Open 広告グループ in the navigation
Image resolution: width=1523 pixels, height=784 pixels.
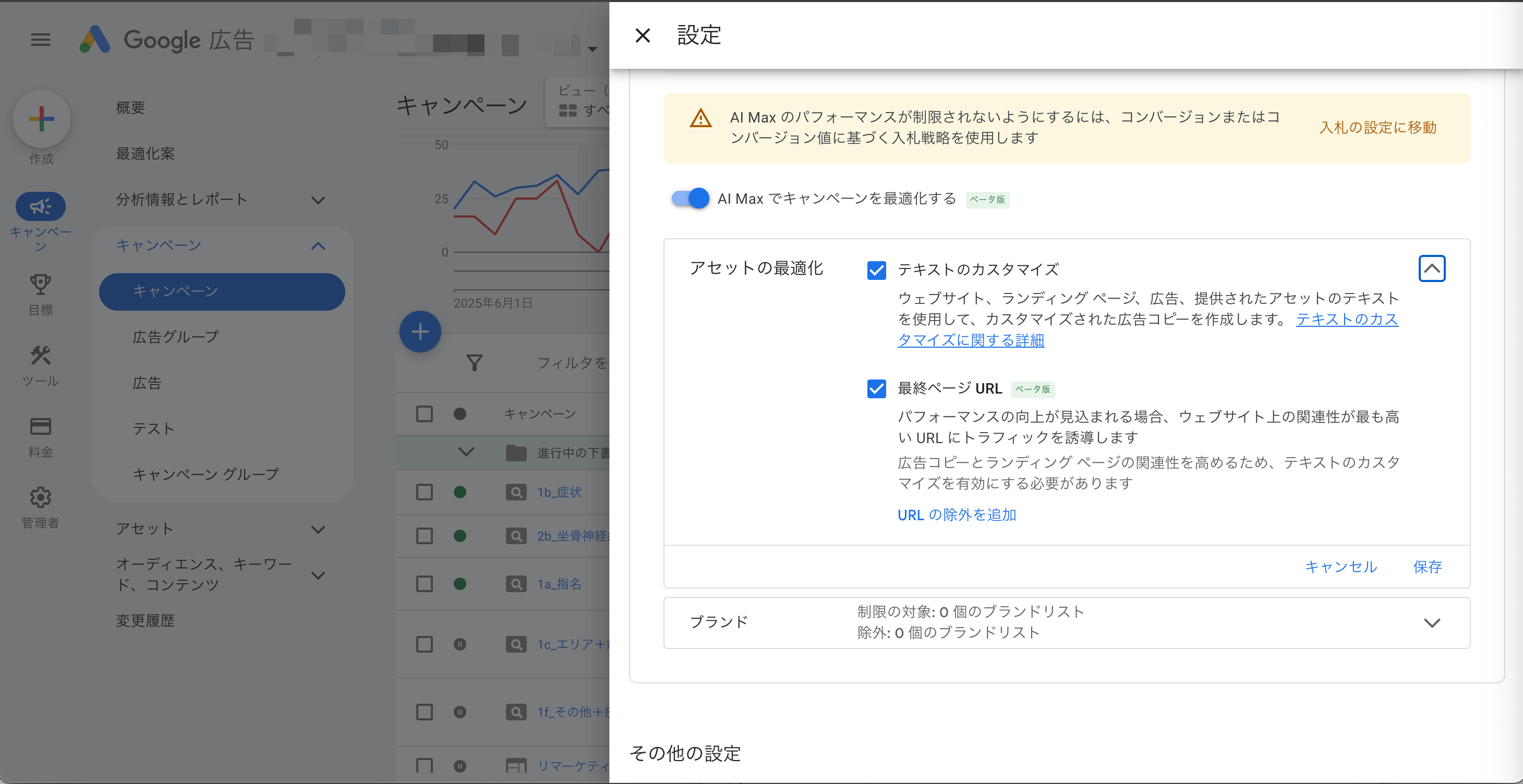pos(175,337)
